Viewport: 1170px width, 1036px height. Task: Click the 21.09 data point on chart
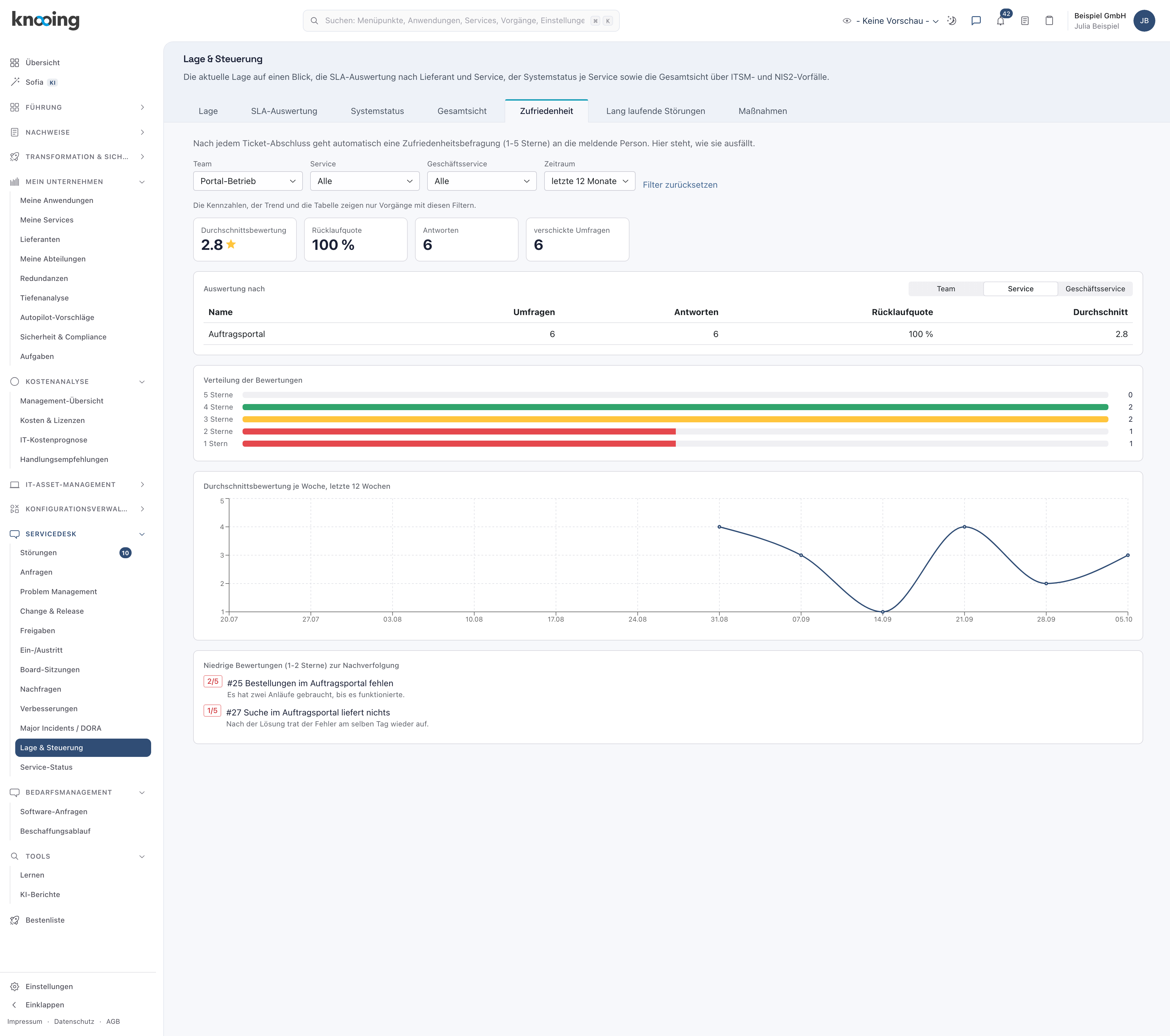pos(964,527)
